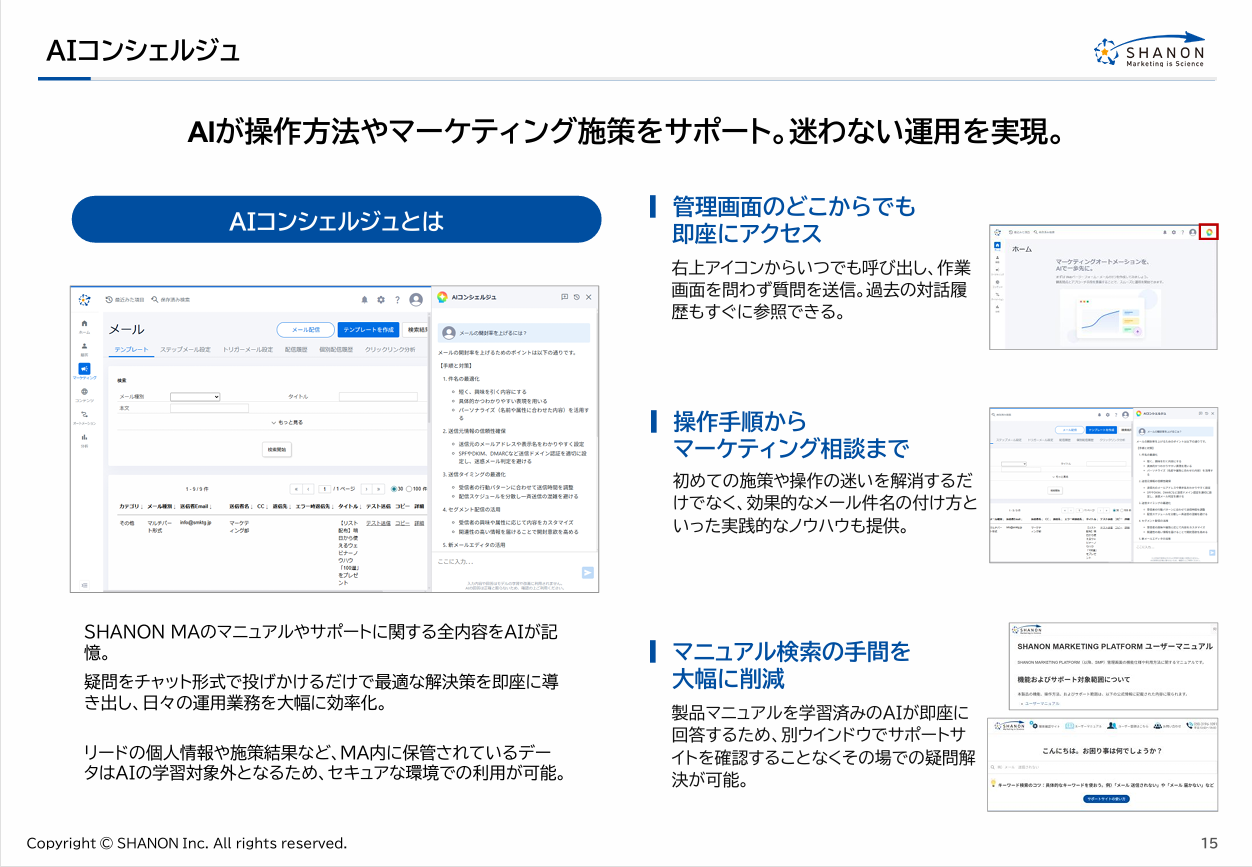Click the blue テンプレートを作成 button in the large Mail screenshot
Screen dimensions: 1252x867
tap(368, 329)
